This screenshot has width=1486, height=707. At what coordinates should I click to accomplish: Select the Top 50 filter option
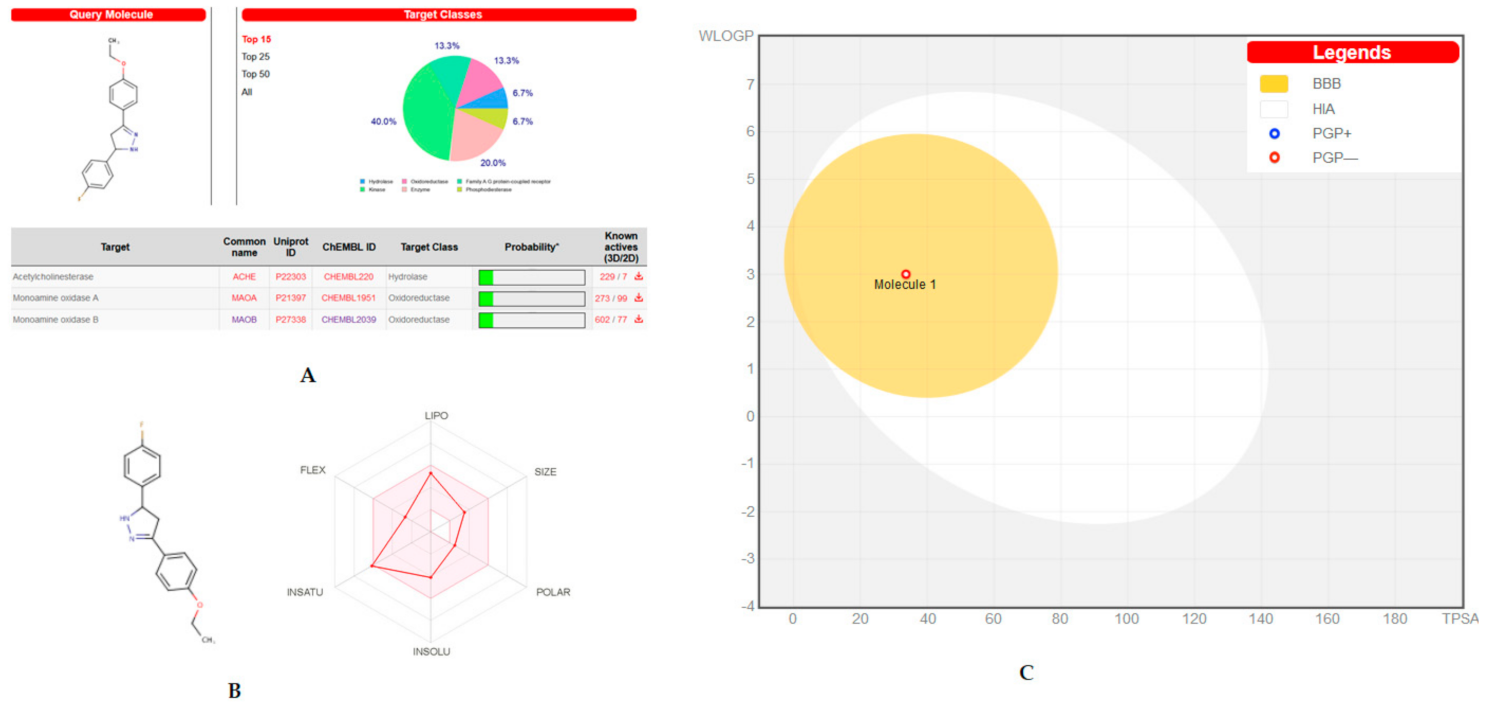coord(256,74)
